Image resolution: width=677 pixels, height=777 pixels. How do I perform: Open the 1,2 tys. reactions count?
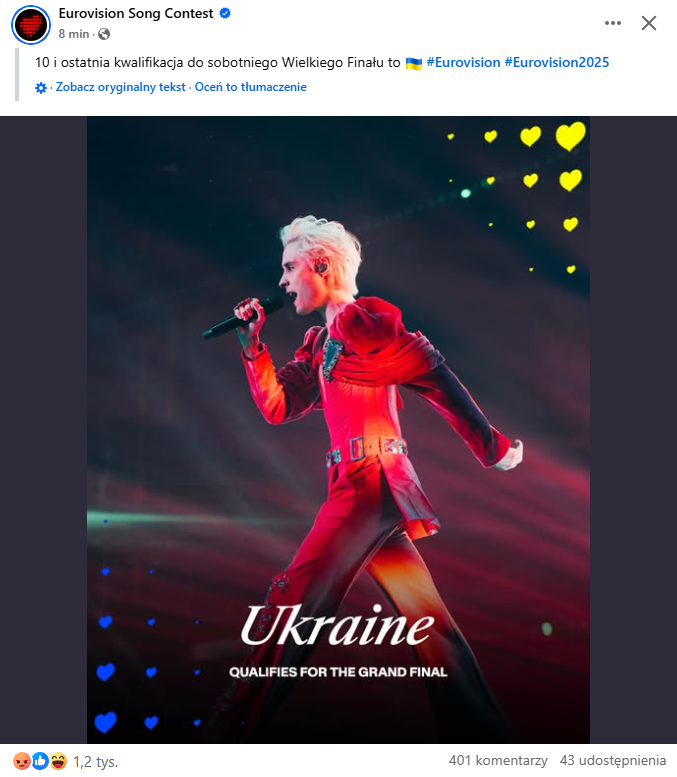[96, 761]
